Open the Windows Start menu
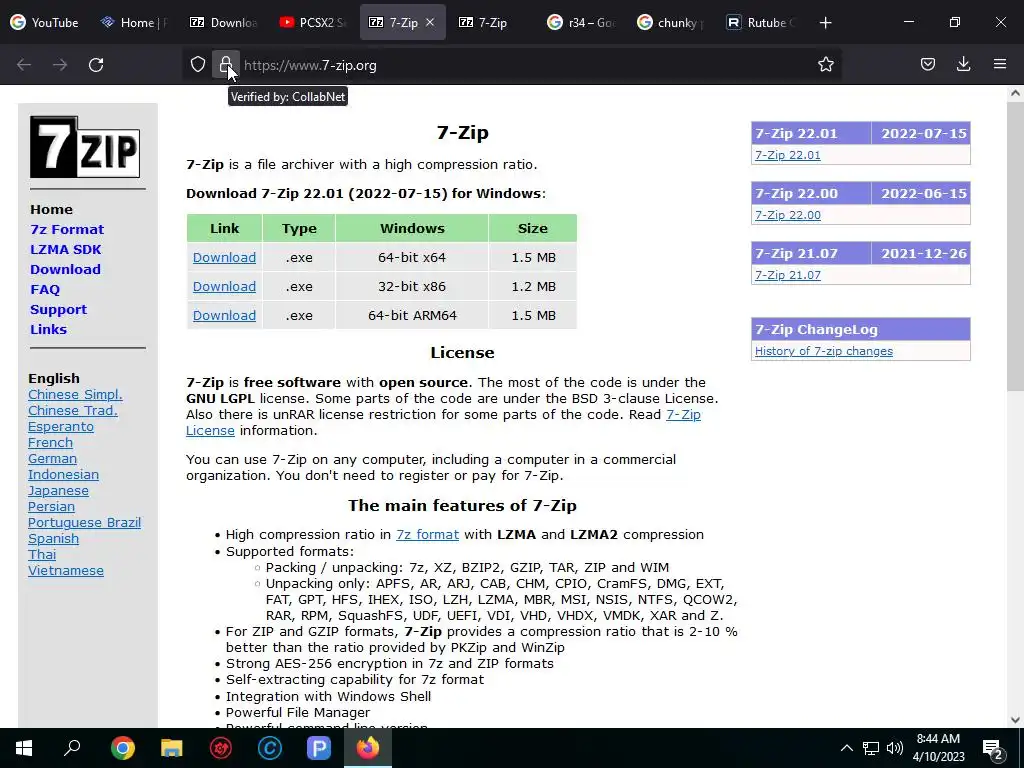 (24, 748)
